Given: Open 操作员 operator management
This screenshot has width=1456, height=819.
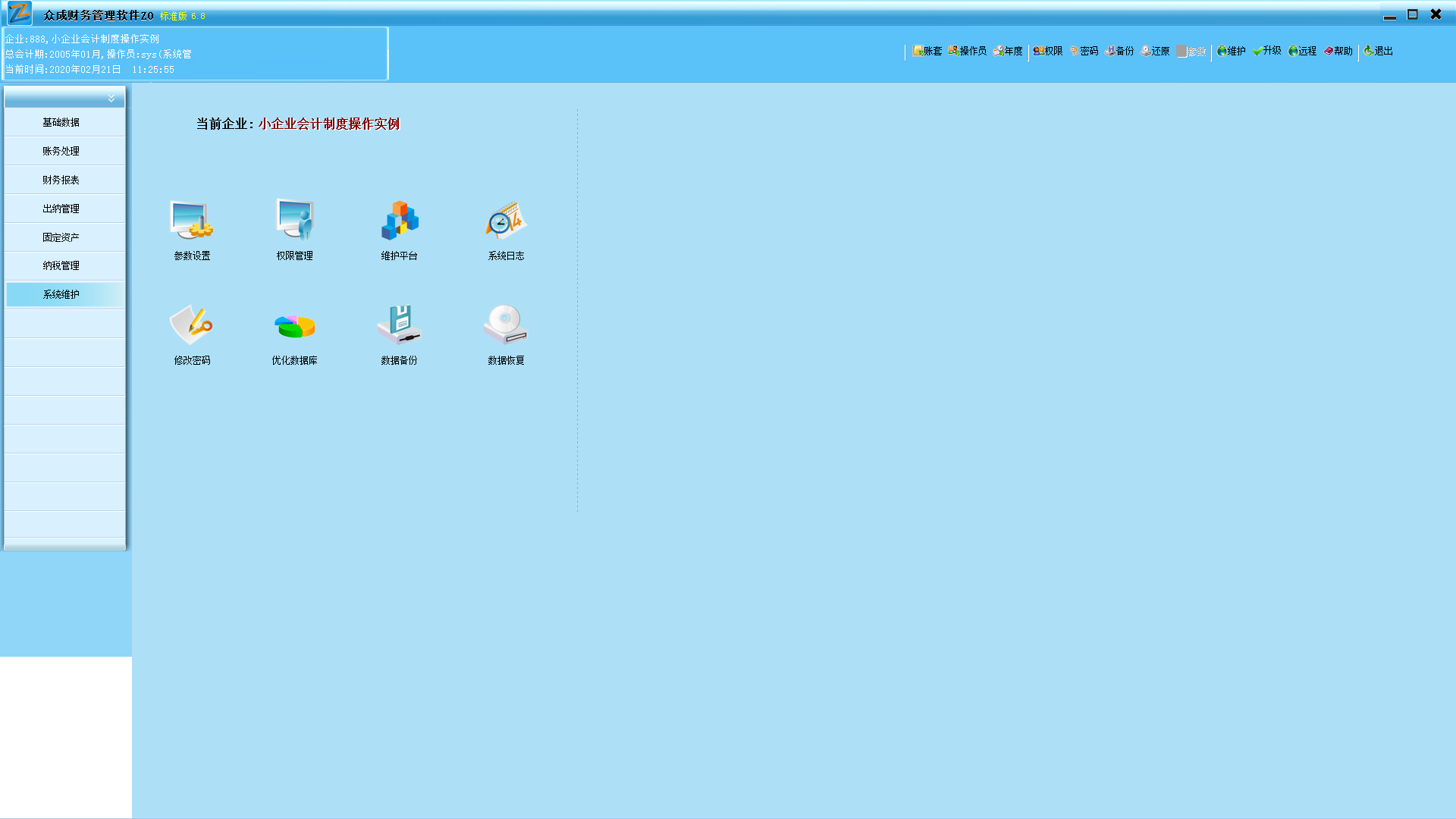Looking at the screenshot, I should click(x=968, y=51).
